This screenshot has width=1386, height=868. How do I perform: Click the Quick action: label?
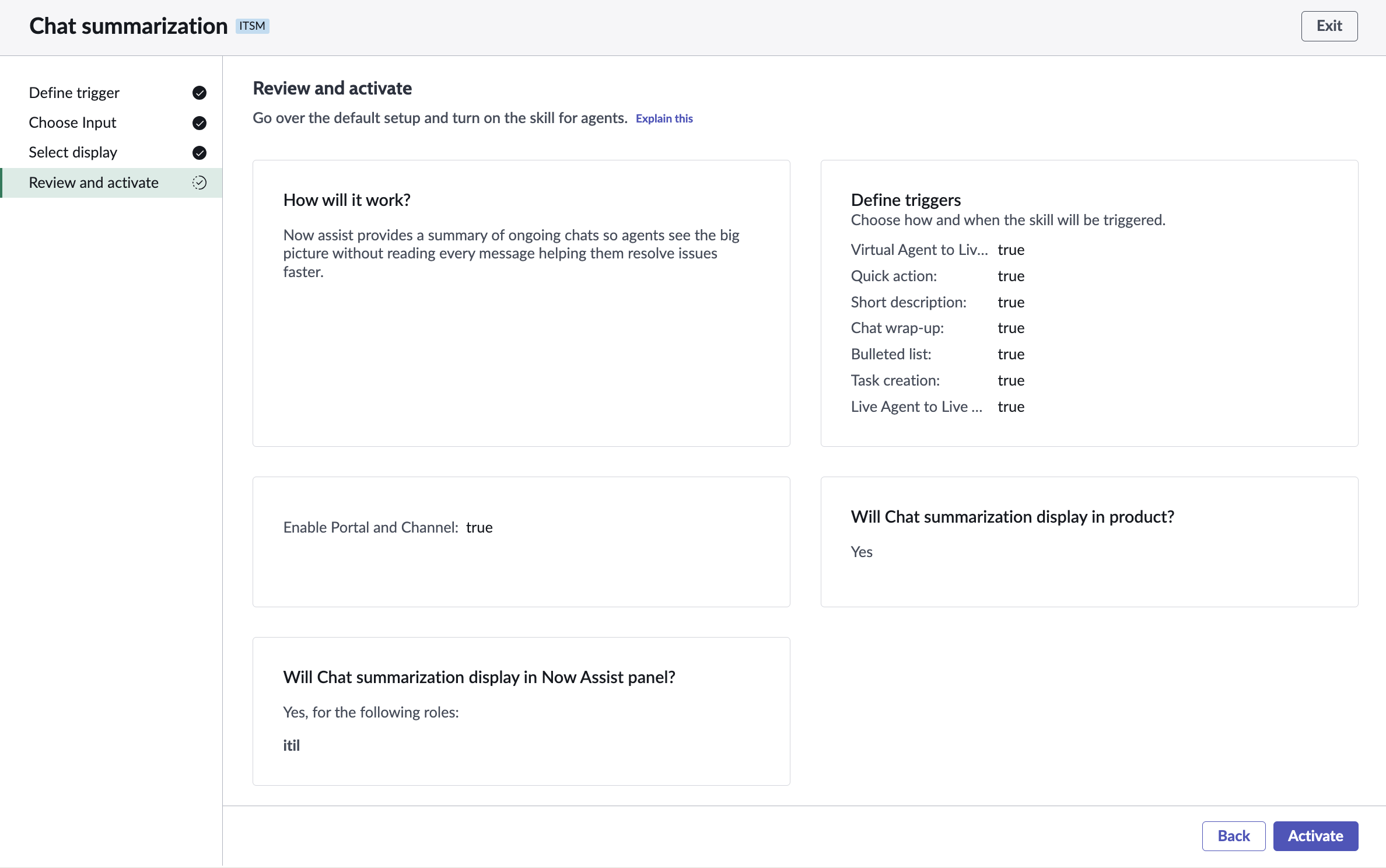(894, 276)
